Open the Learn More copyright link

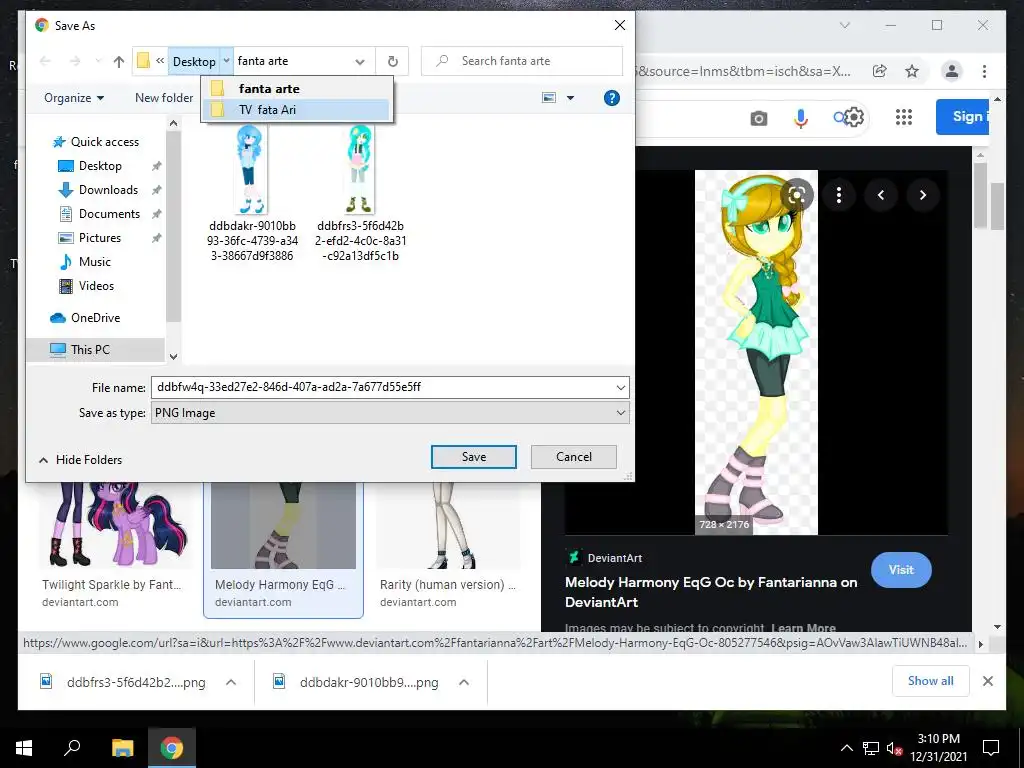click(x=803, y=628)
